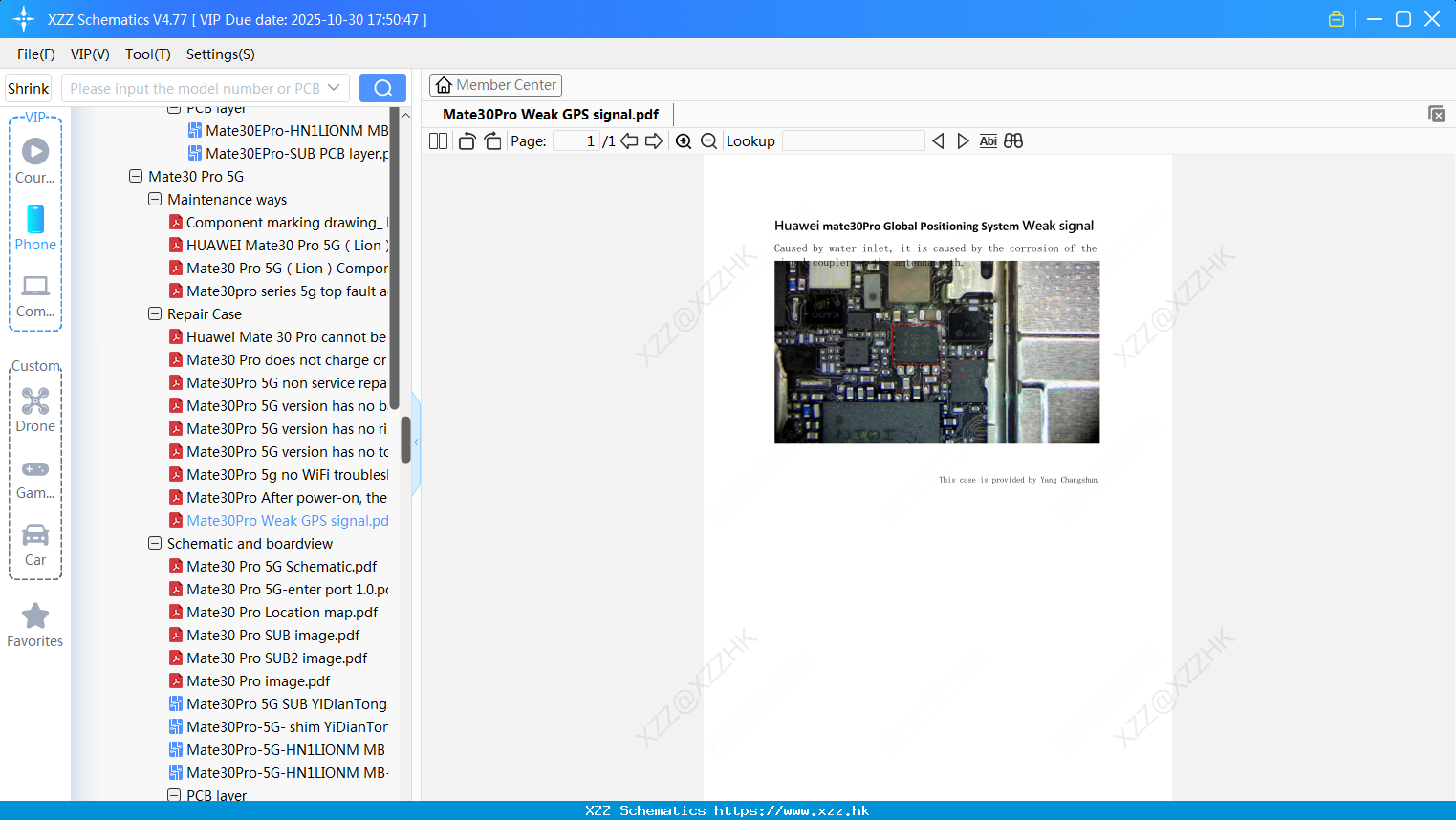
Task: Collapse the bottom PCB layer folder
Action: [x=174, y=795]
